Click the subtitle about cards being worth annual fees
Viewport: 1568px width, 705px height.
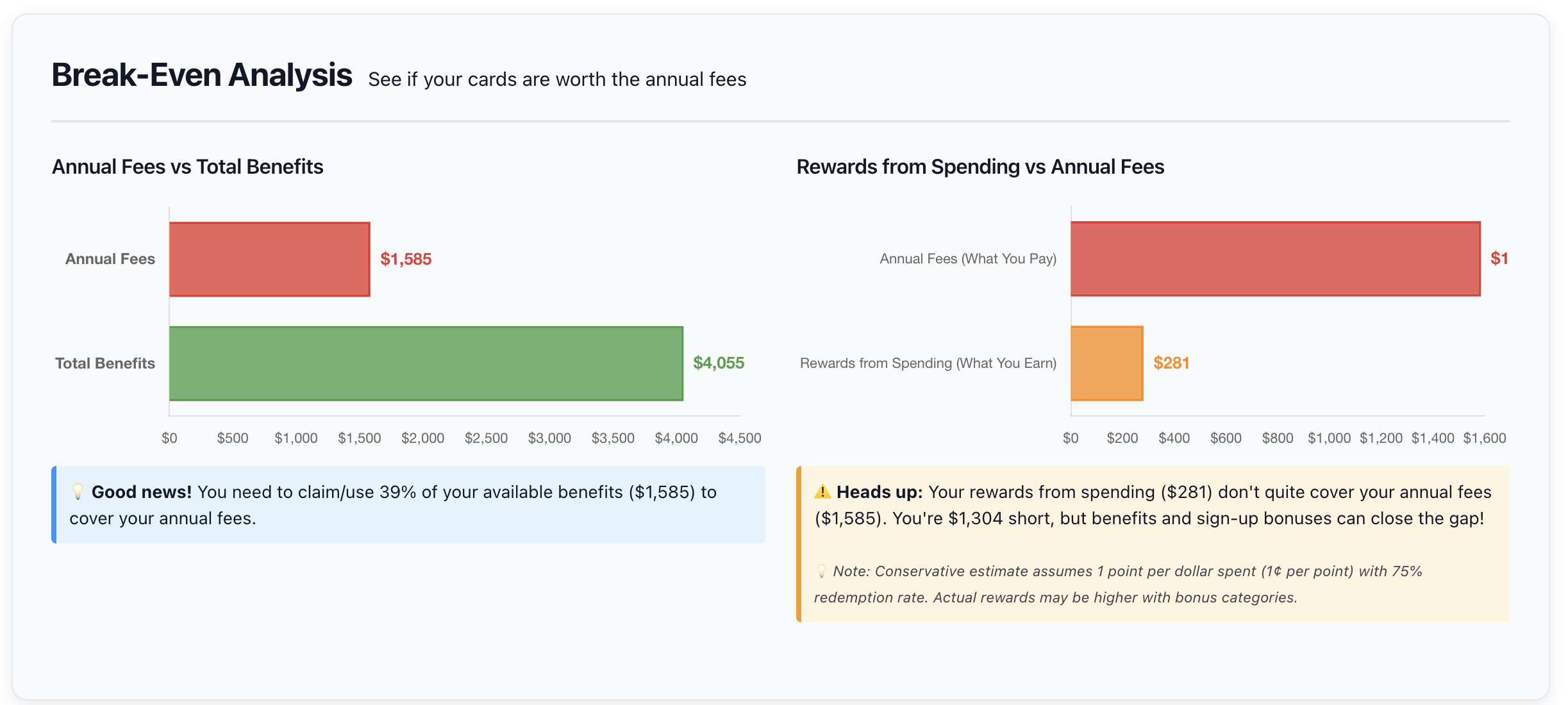click(x=557, y=79)
